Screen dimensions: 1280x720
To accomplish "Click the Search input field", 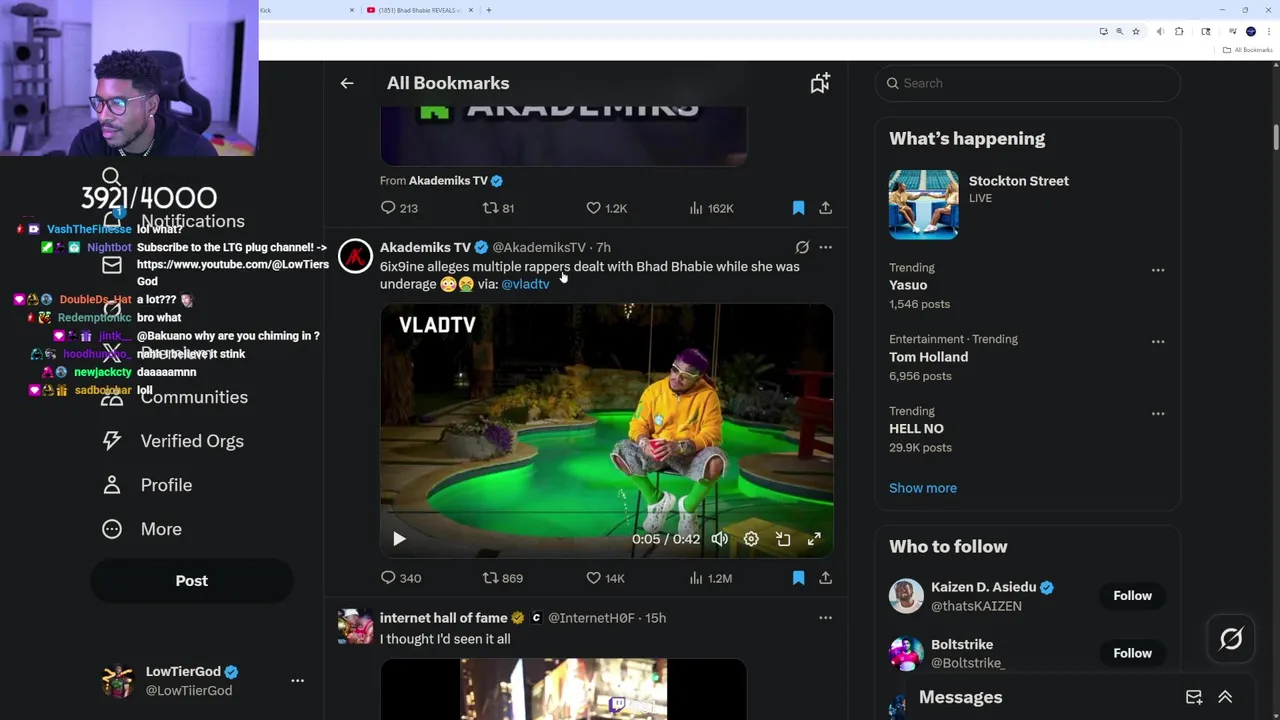I will pyautogui.click(x=1028, y=84).
